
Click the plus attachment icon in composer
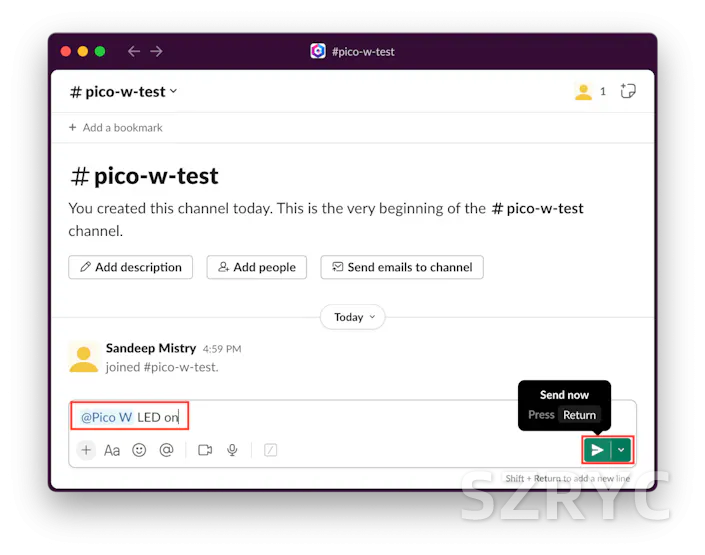coord(86,450)
